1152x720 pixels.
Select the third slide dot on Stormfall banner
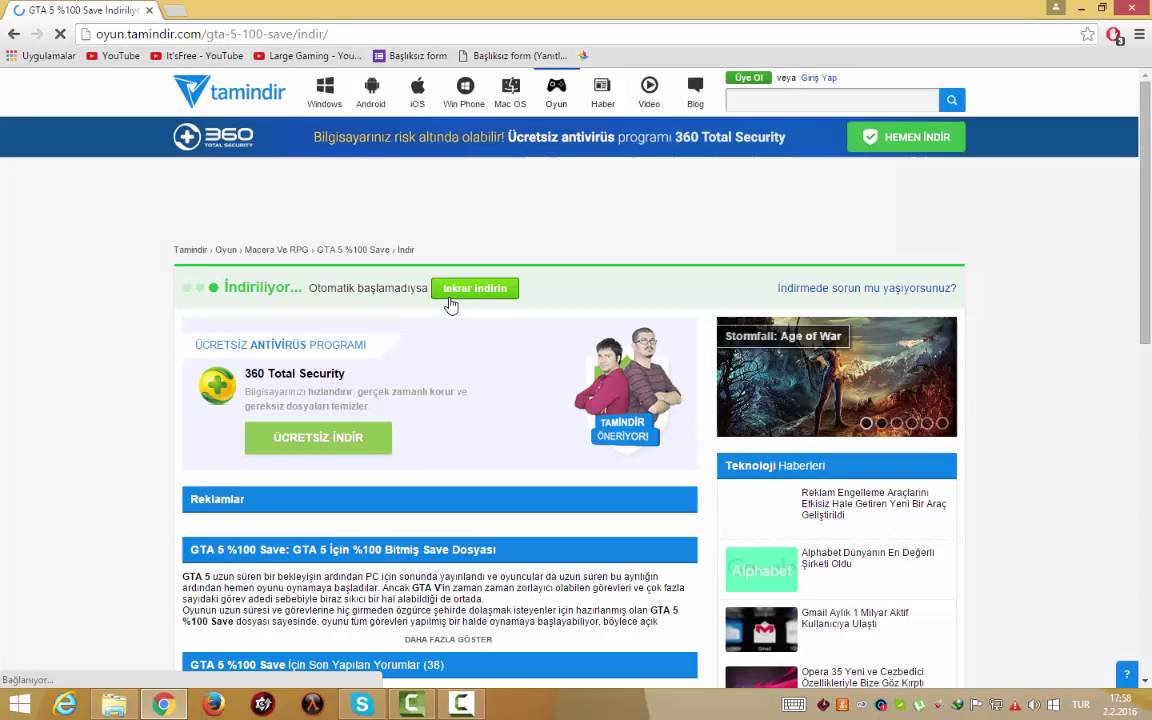[896, 423]
